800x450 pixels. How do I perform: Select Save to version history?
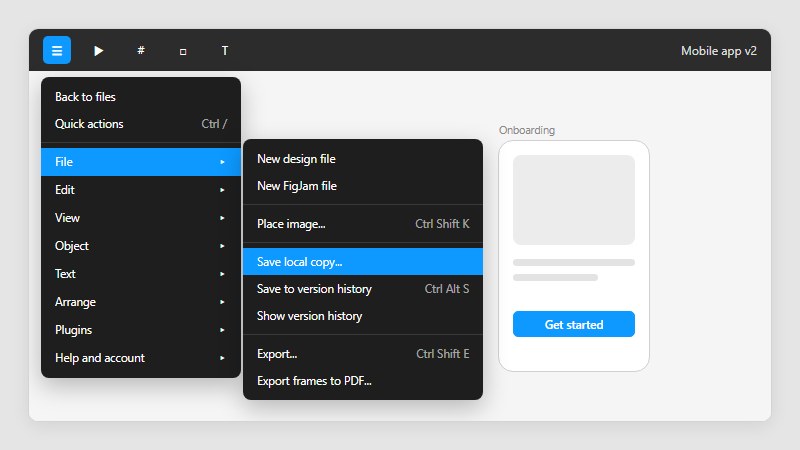(x=363, y=289)
